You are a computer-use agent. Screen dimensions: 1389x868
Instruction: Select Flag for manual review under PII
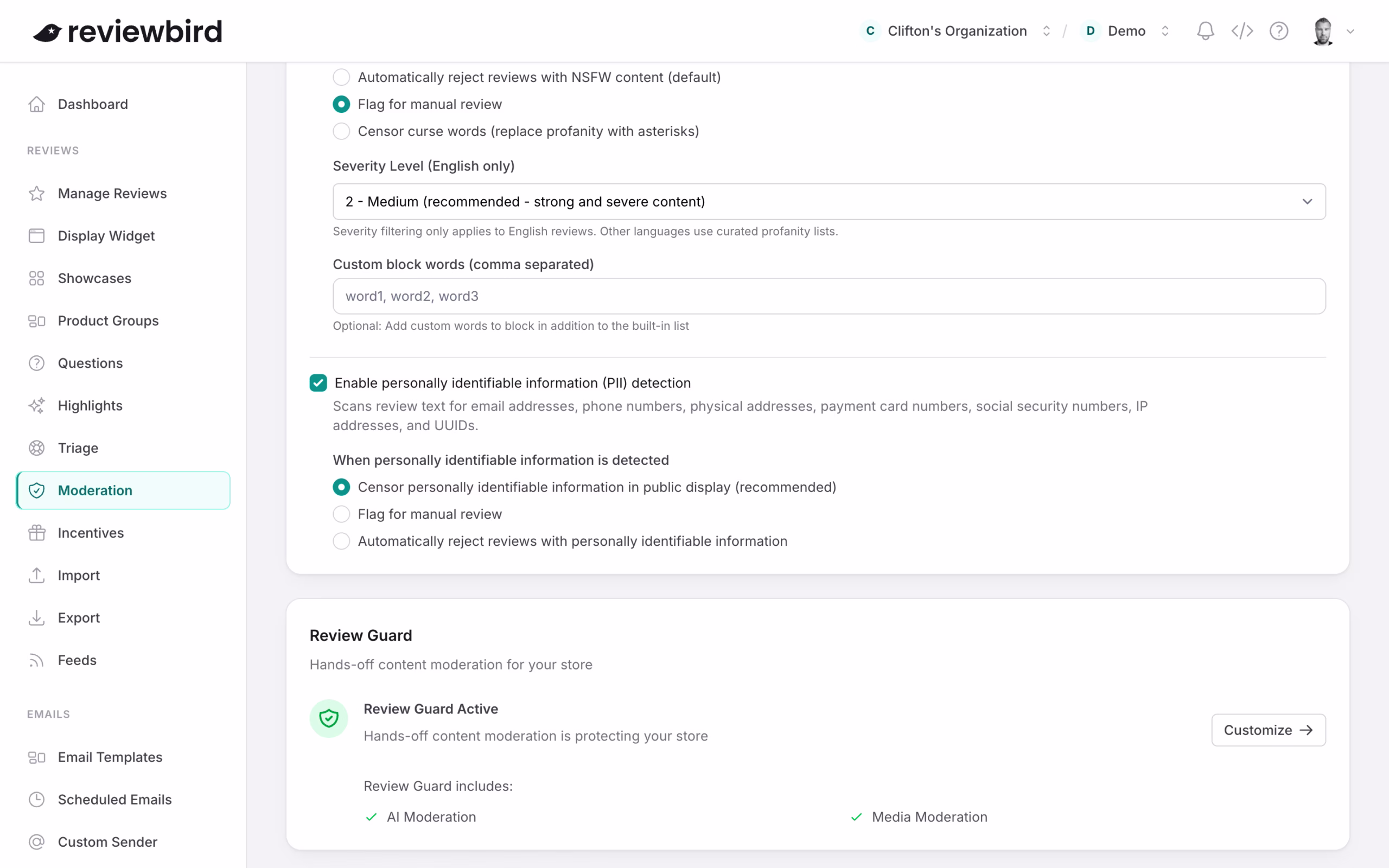coord(341,514)
